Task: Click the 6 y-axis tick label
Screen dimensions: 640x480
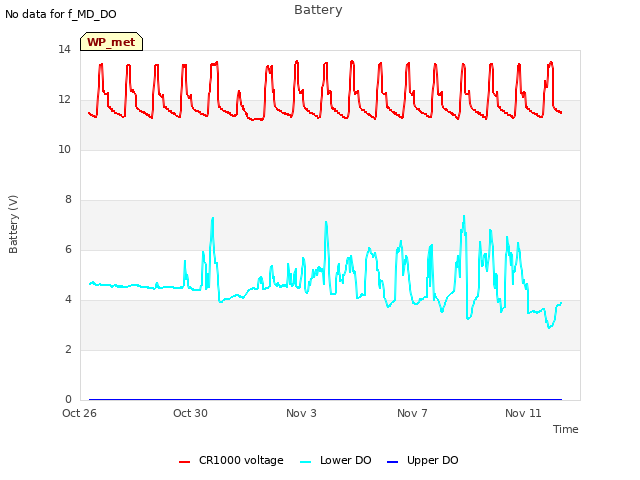Action: pos(68,250)
